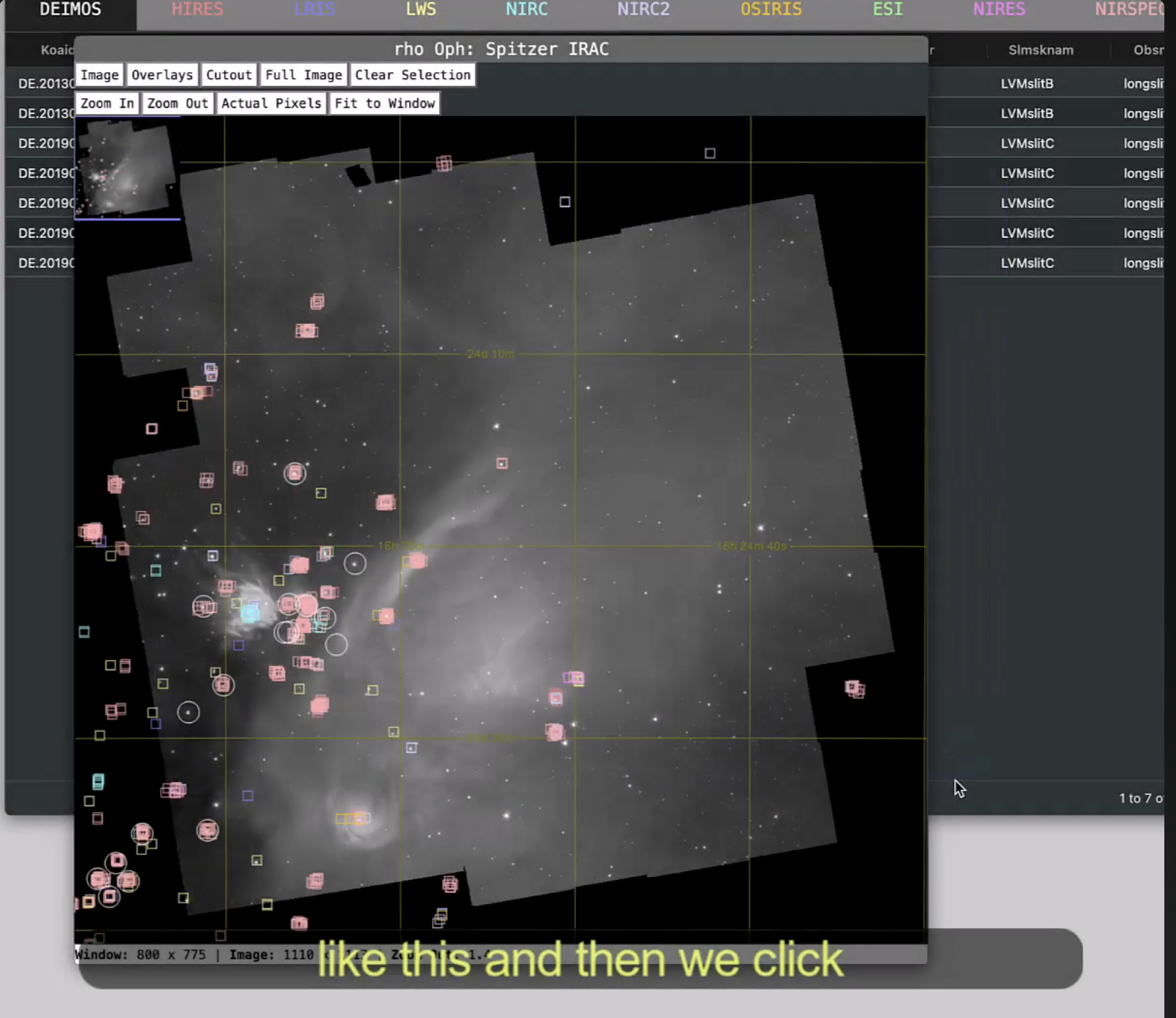Select the LWS instrument tab
Viewport: 1176px width, 1018px height.
coord(421,10)
